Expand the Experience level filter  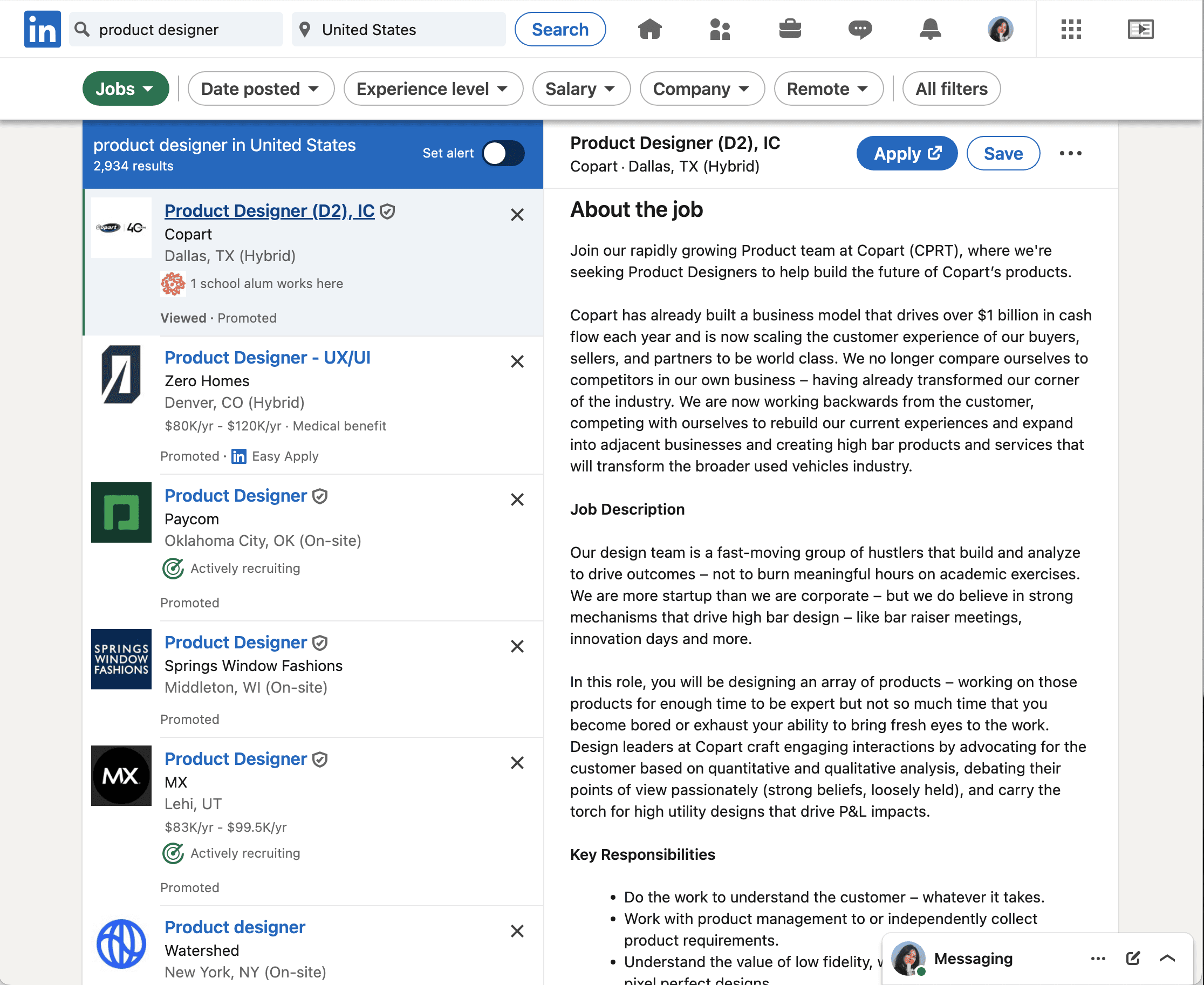pos(433,88)
